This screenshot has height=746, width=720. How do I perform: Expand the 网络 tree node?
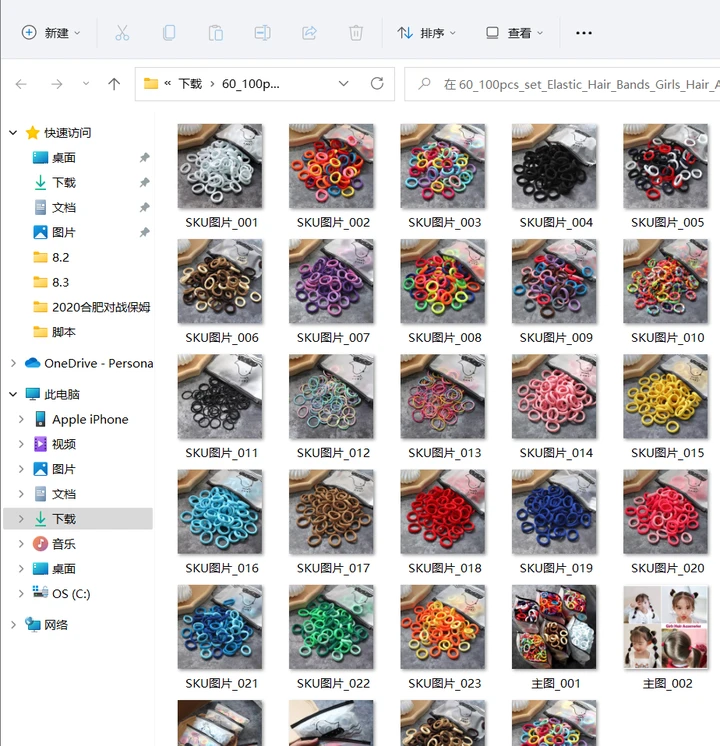[13, 625]
